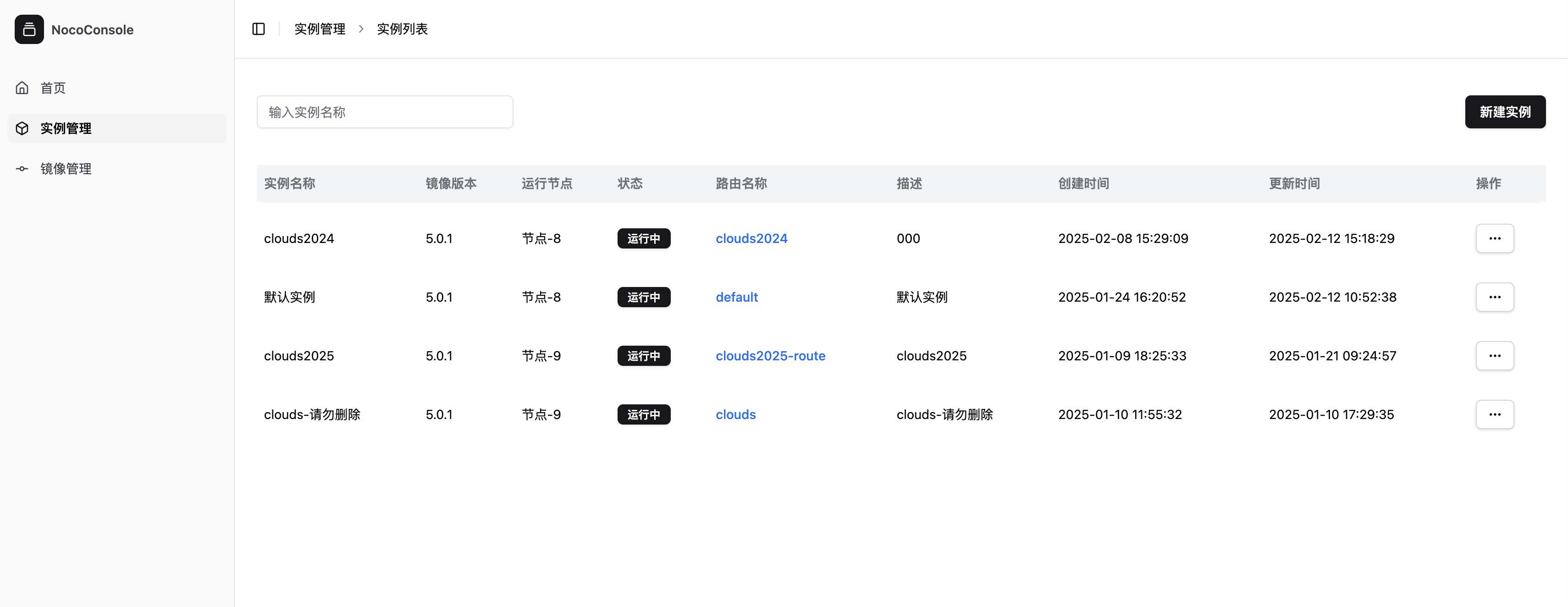Open the clouds route link
The width and height of the screenshot is (1568, 607).
[x=735, y=414]
